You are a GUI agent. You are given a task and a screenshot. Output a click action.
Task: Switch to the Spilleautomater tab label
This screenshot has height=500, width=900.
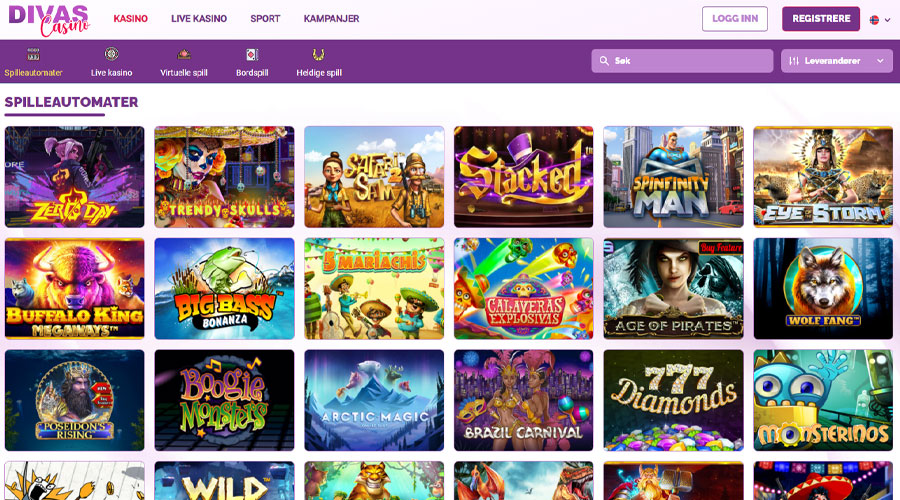pos(33,72)
